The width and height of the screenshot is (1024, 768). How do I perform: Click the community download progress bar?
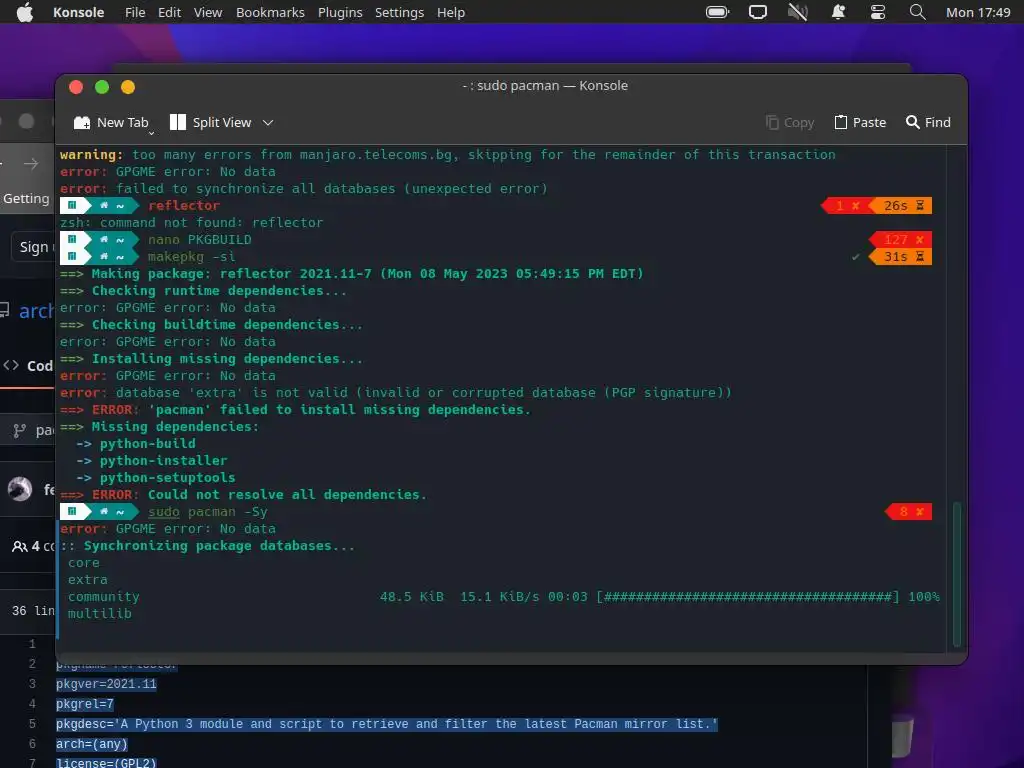pos(748,596)
